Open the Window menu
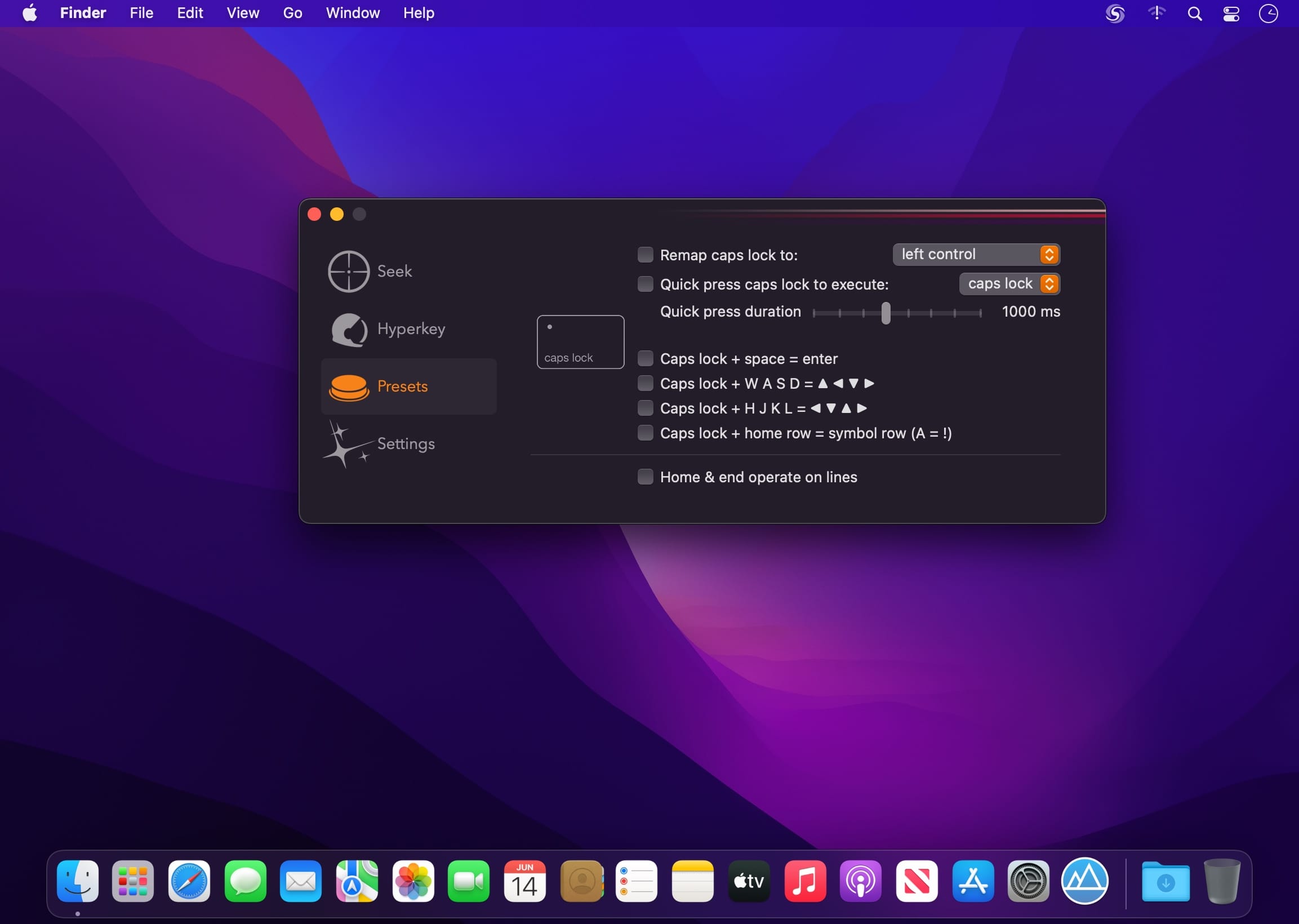Screen dimensions: 1299x924 tap(353, 13)
